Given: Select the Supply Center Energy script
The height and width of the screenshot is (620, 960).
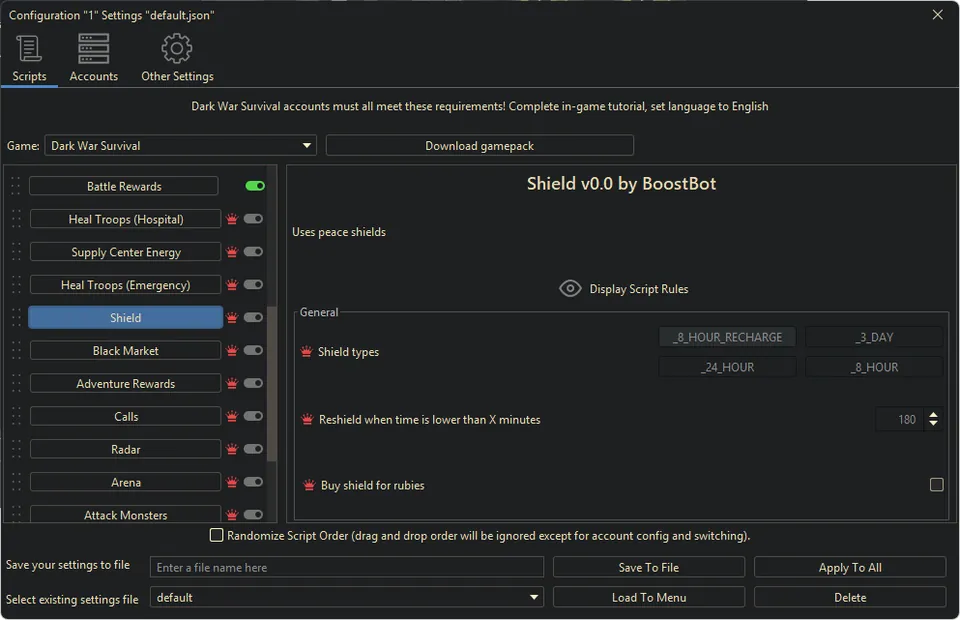Looking at the screenshot, I should pyautogui.click(x=126, y=252).
